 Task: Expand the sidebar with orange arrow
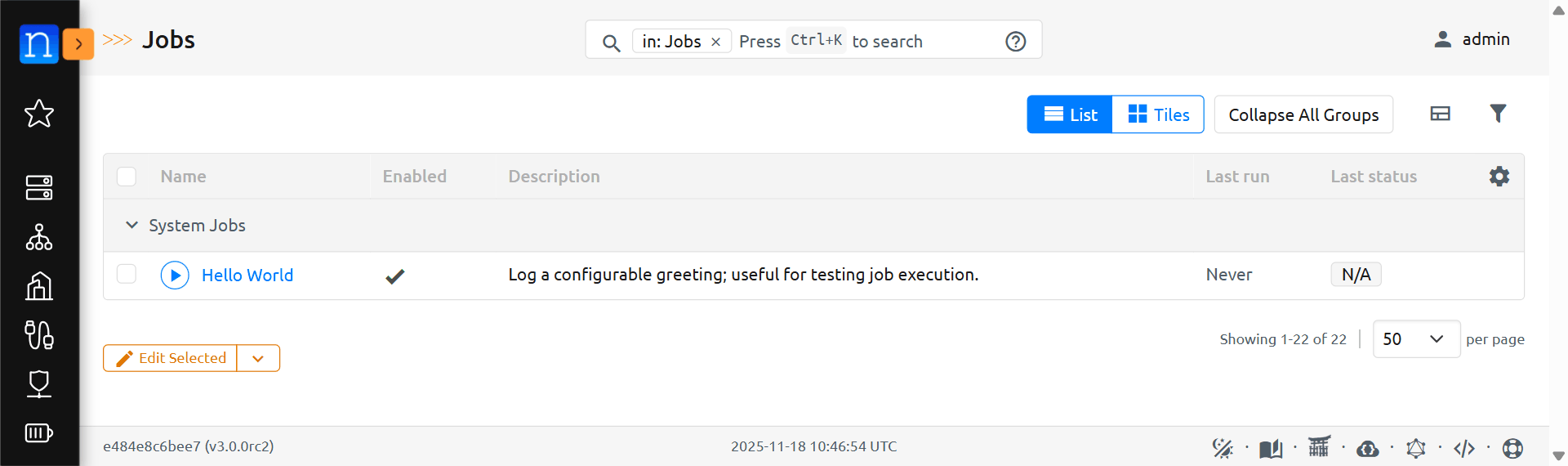point(78,44)
